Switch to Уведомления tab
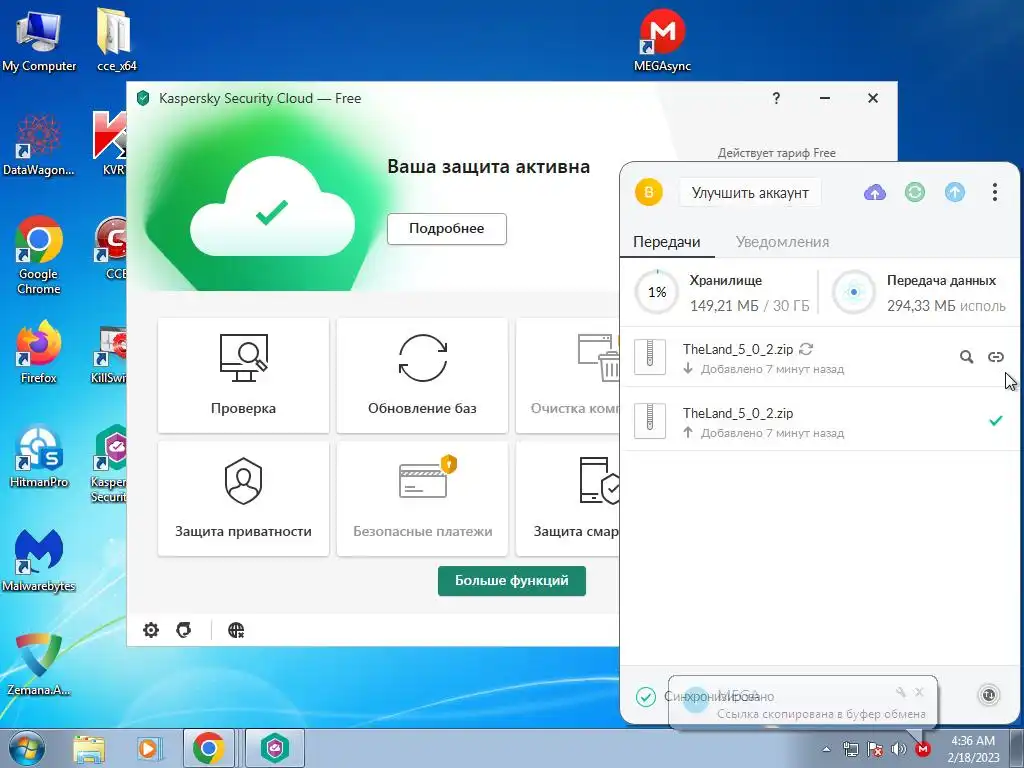Screen dimensions: 1024x768 (x=782, y=242)
